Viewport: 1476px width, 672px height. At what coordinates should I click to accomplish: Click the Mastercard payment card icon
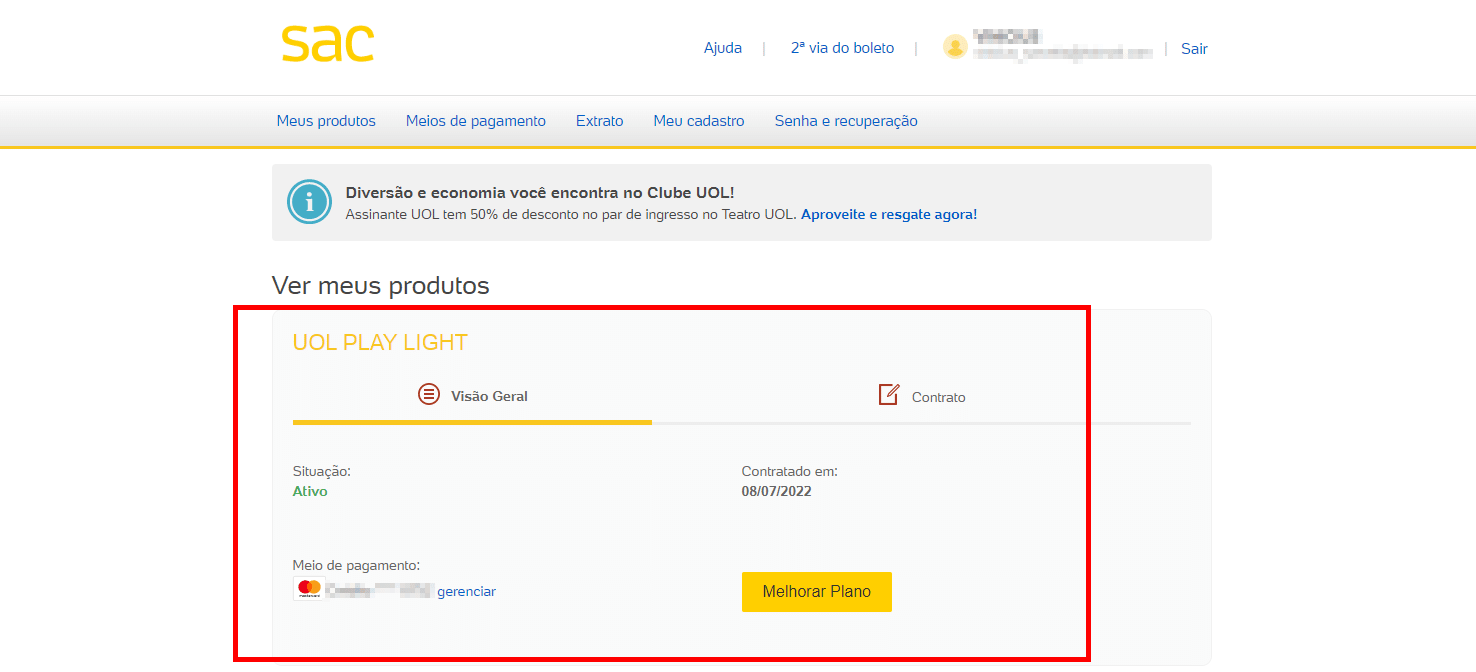point(309,589)
